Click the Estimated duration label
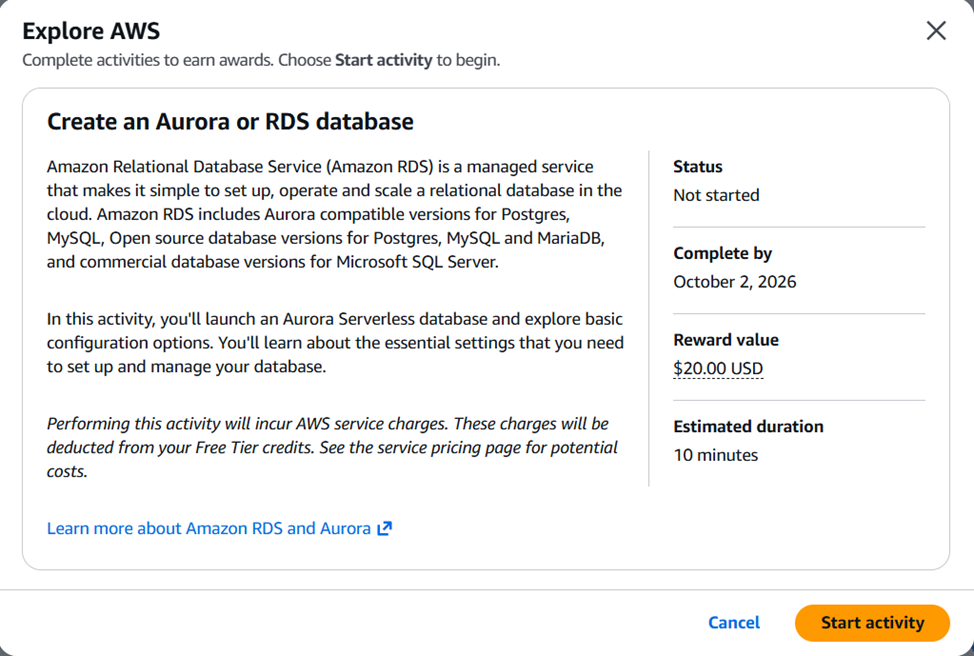Screen dimensions: 974x656 [749, 427]
